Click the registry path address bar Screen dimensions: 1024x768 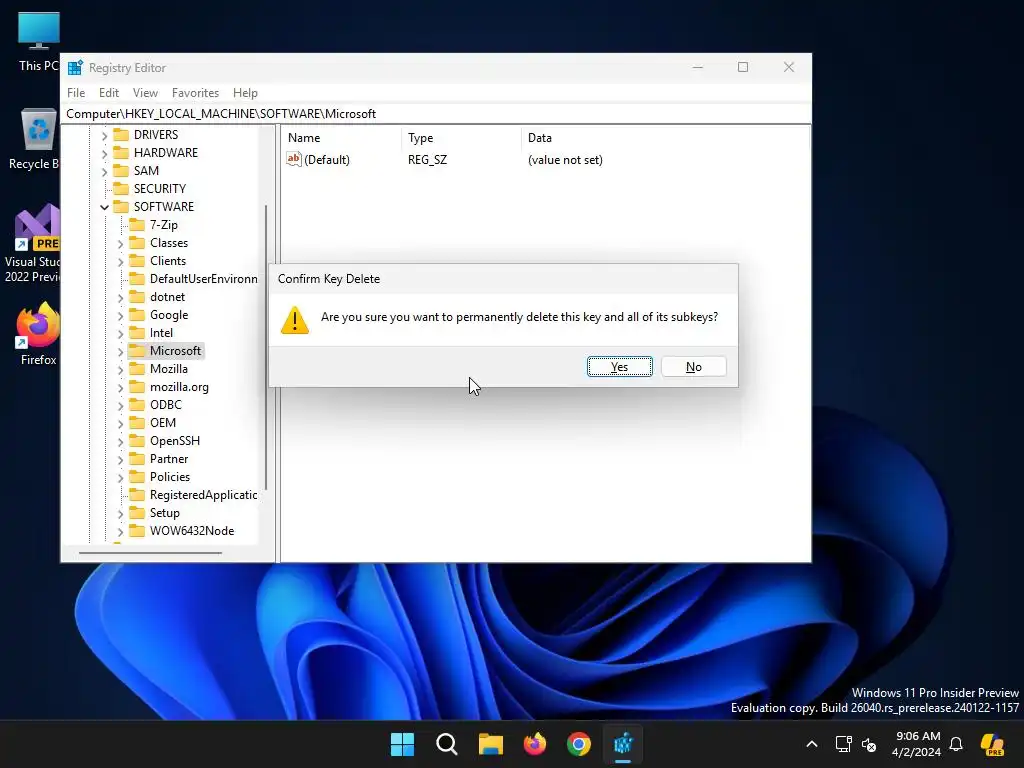point(436,114)
